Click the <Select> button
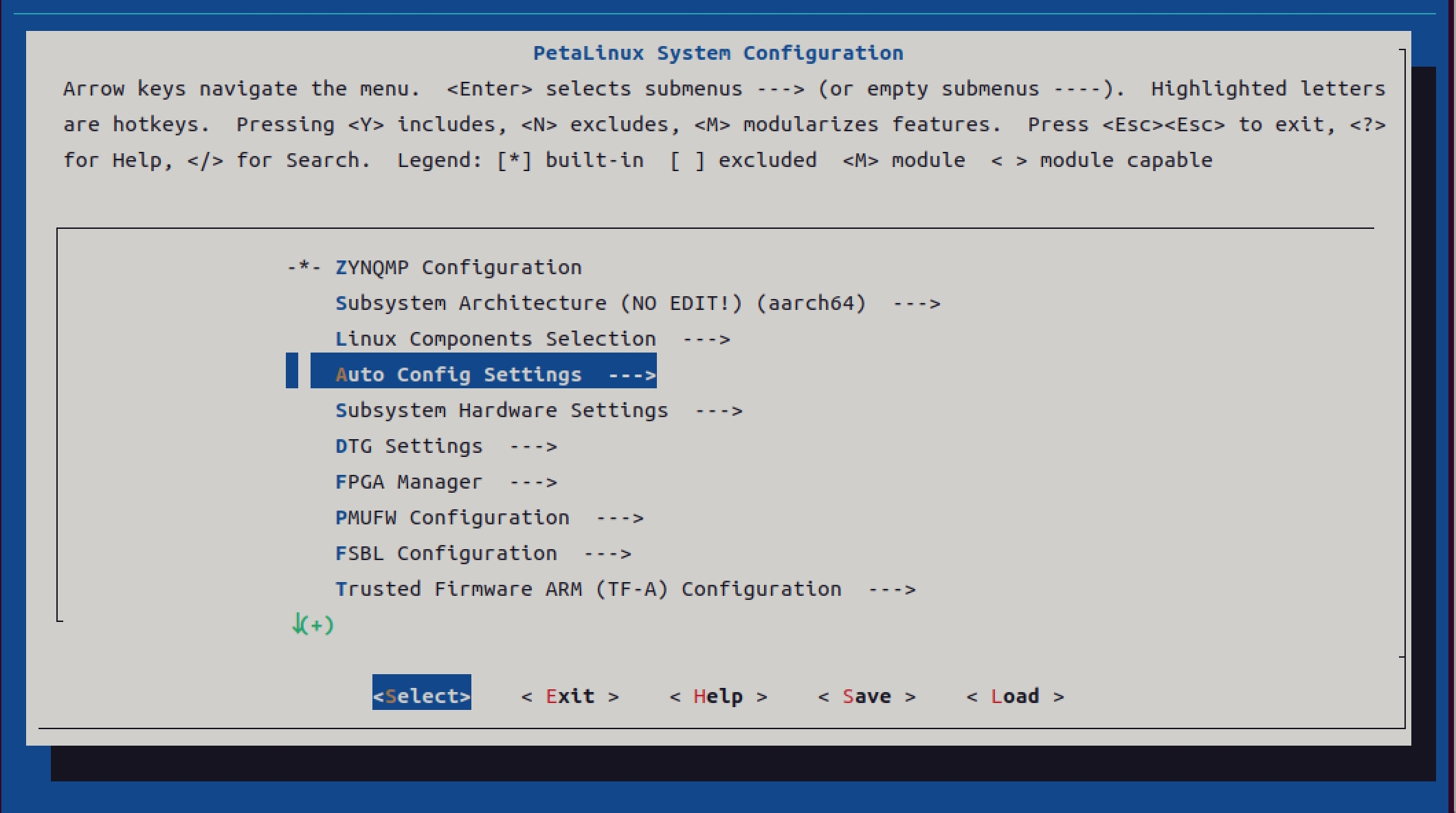Viewport: 1456px width, 813px height. pos(422,693)
